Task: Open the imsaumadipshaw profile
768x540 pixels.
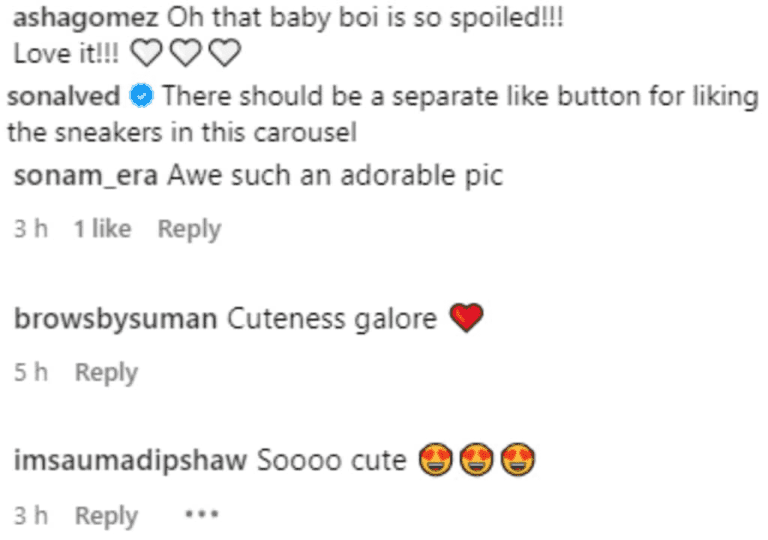Action: pyautogui.click(x=131, y=462)
